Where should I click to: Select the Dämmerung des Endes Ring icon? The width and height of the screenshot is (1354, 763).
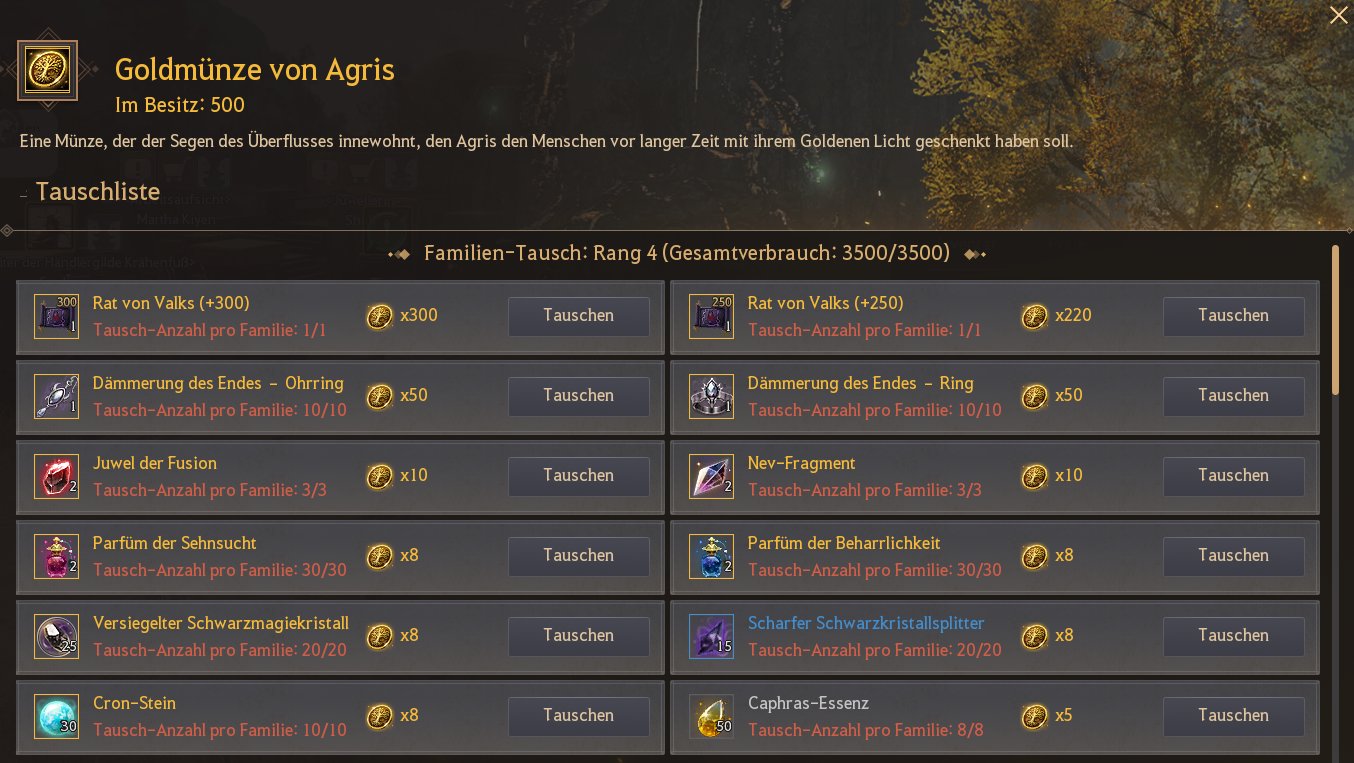(x=711, y=396)
